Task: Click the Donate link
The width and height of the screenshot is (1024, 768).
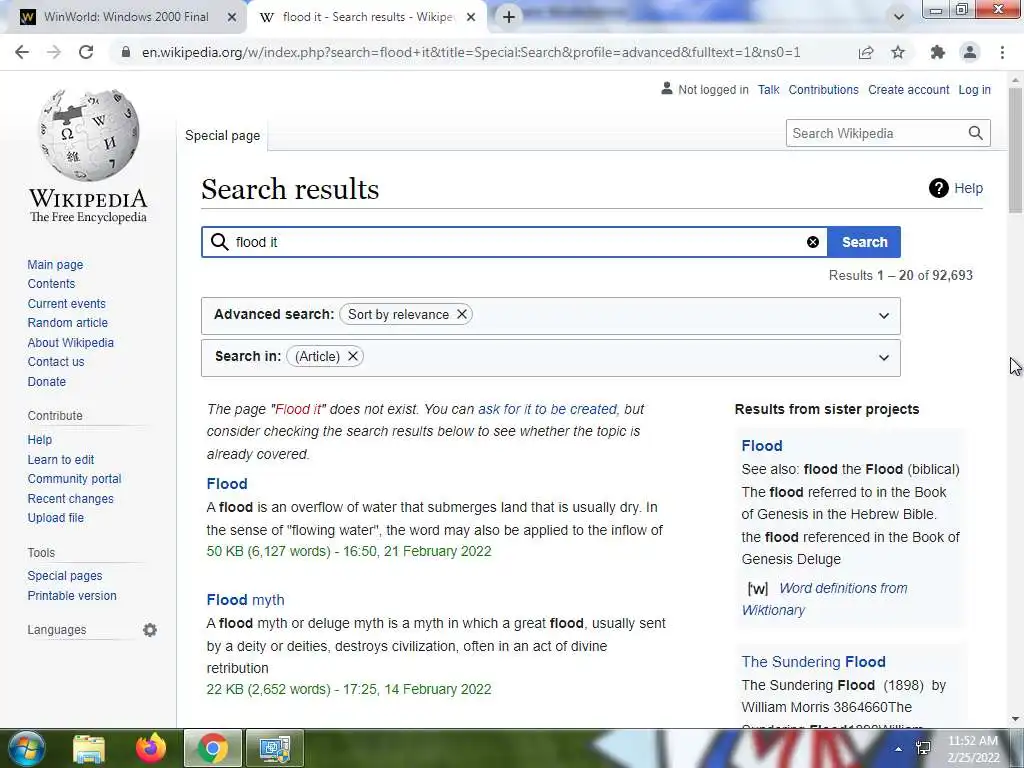Action: (46, 381)
